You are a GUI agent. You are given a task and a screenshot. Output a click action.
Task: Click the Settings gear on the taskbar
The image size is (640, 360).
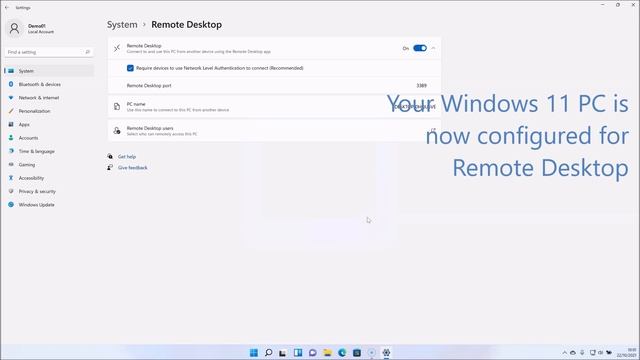[386, 353]
